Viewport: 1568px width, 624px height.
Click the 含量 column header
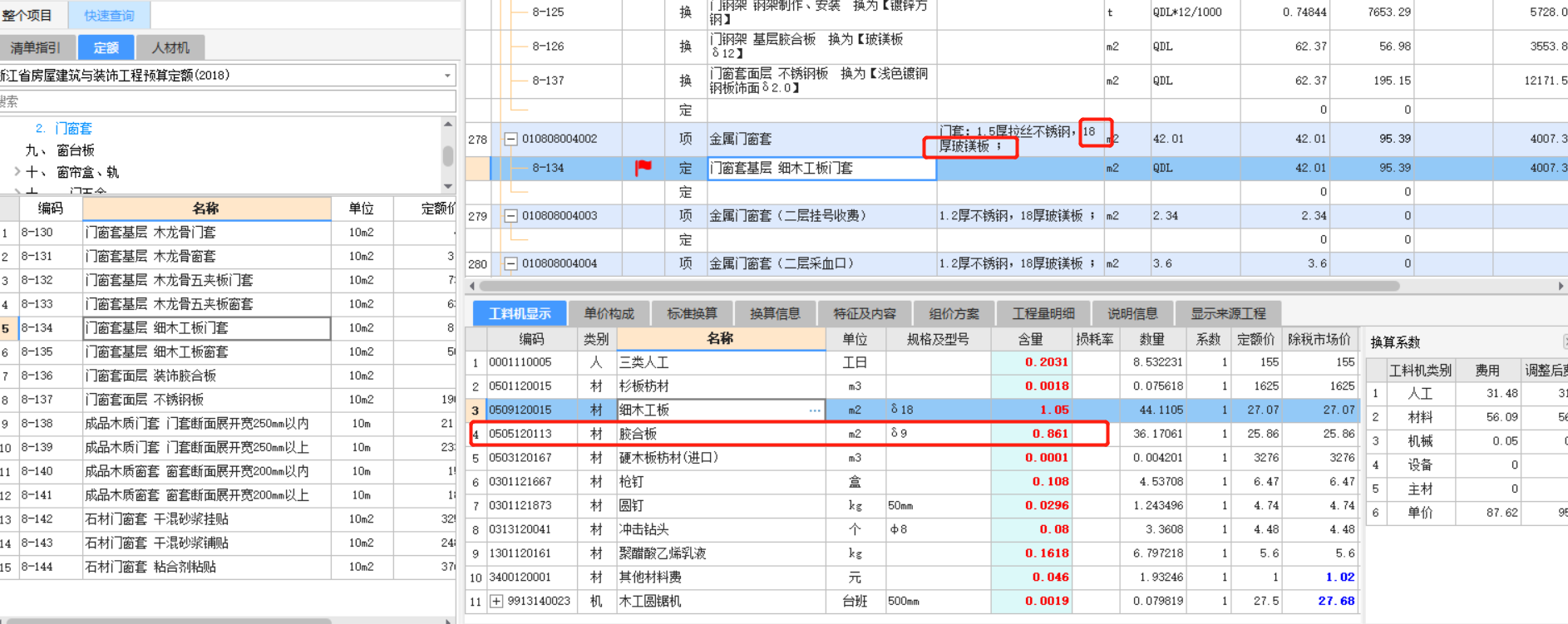[x=1030, y=339]
